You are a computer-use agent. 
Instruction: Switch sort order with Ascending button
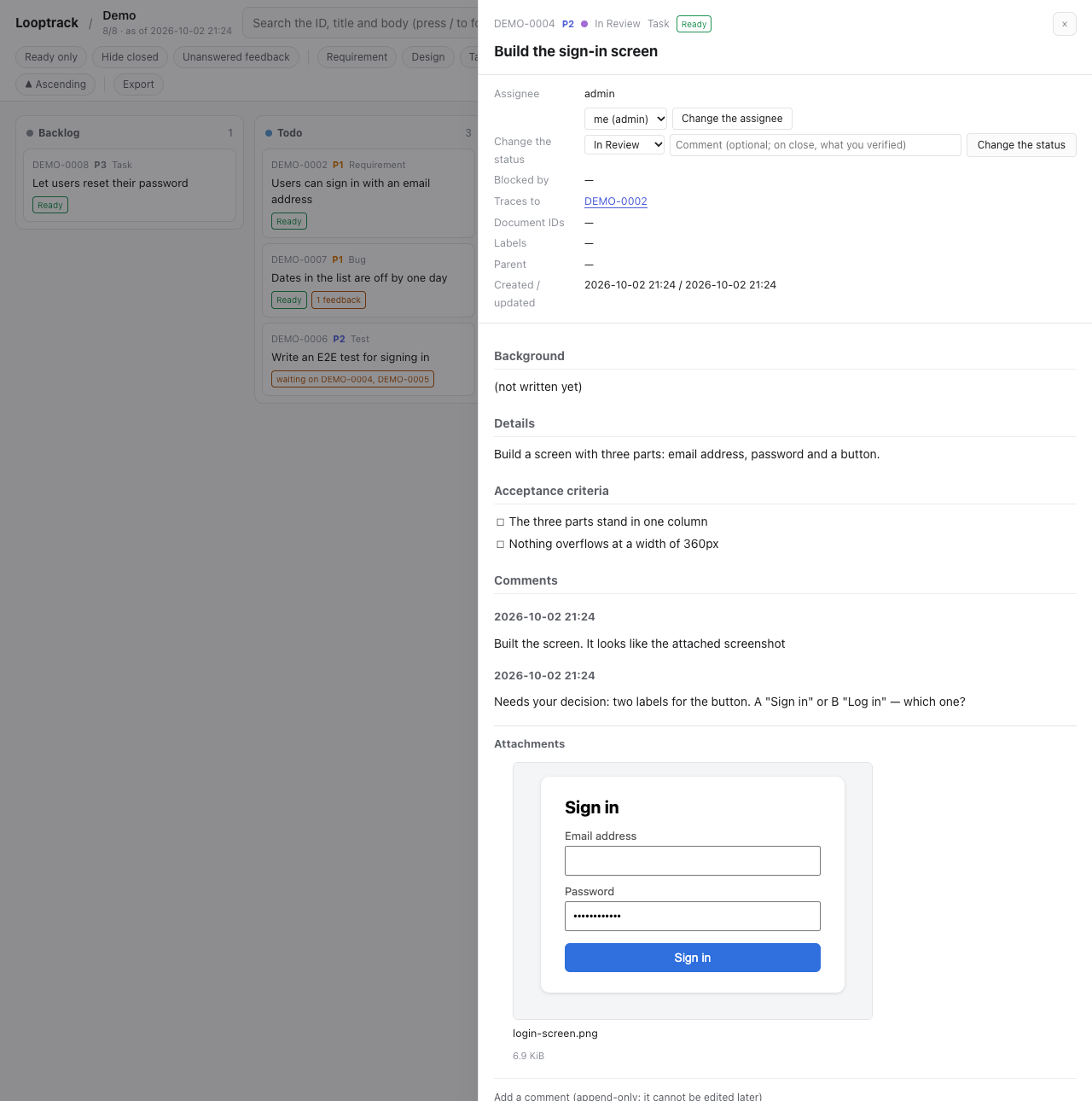click(55, 84)
